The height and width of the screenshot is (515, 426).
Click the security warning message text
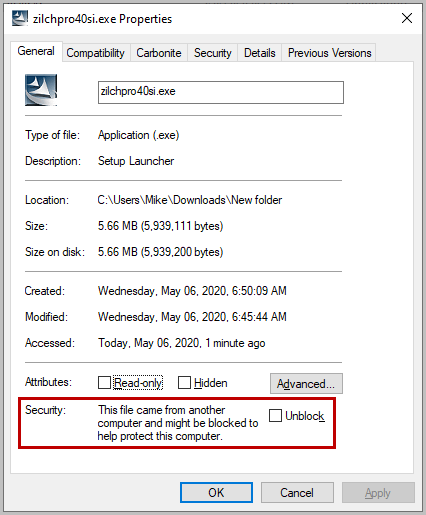click(x=178, y=423)
